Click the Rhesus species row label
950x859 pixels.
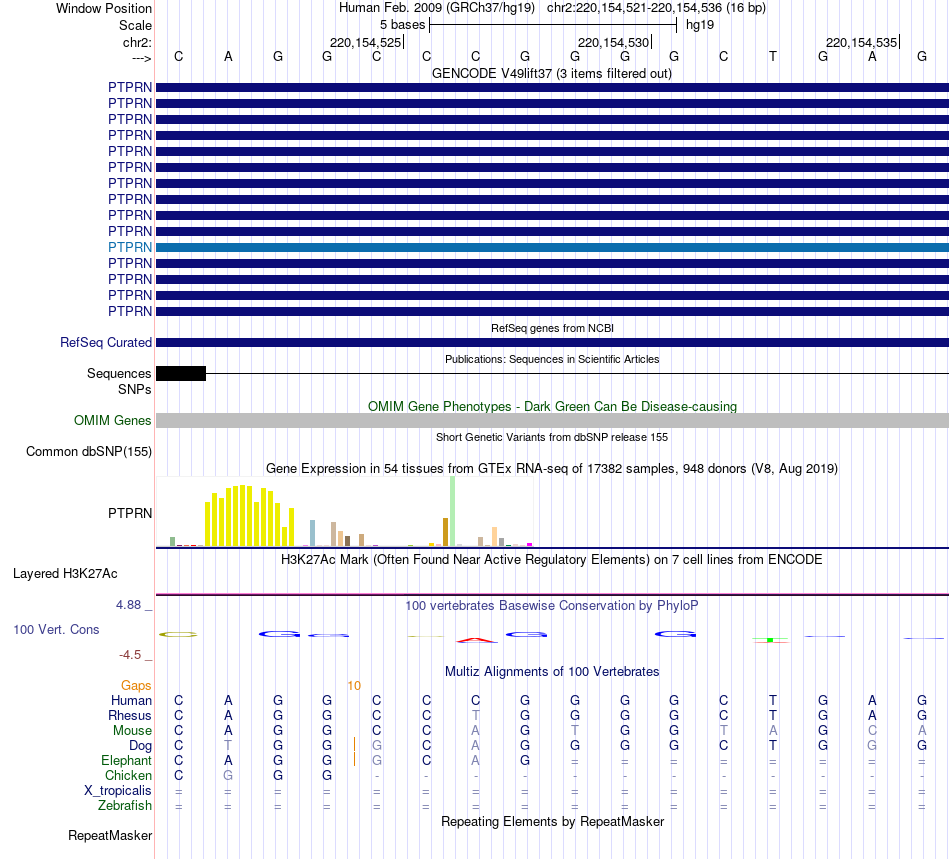[x=130, y=715]
